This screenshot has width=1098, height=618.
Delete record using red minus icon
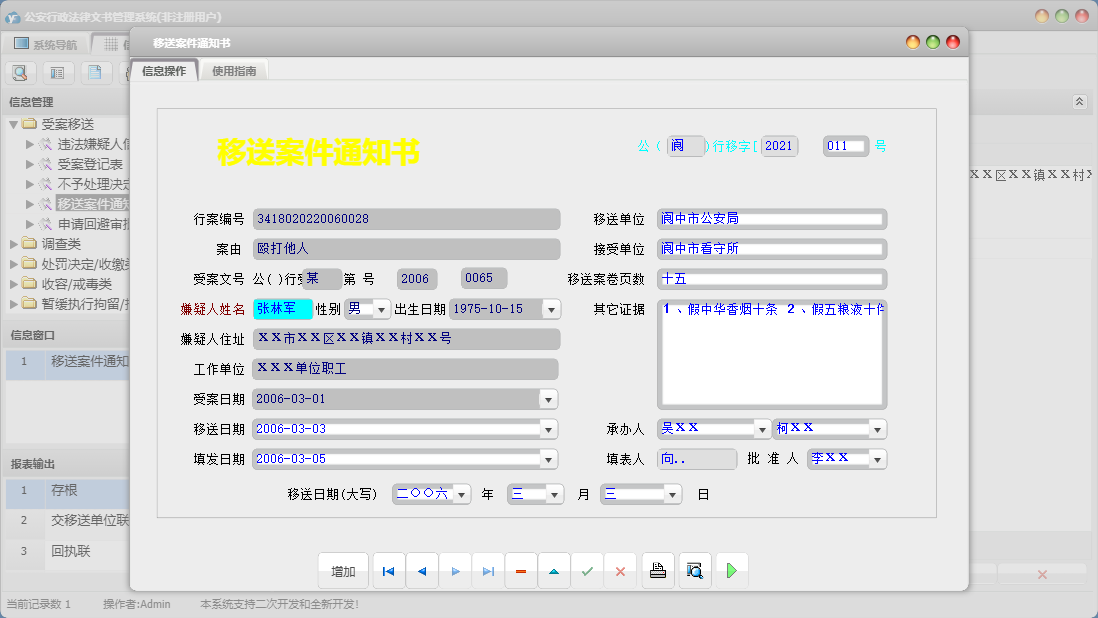click(521, 571)
